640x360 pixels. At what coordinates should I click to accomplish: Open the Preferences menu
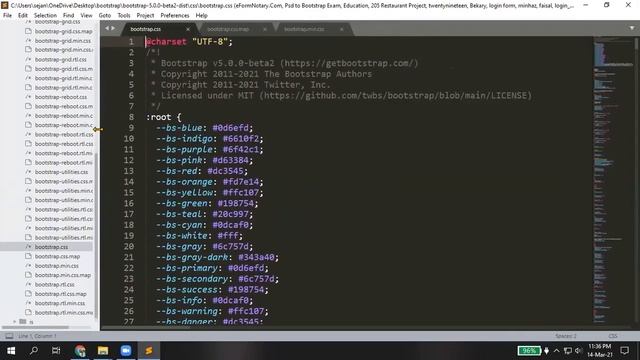(x=175, y=16)
